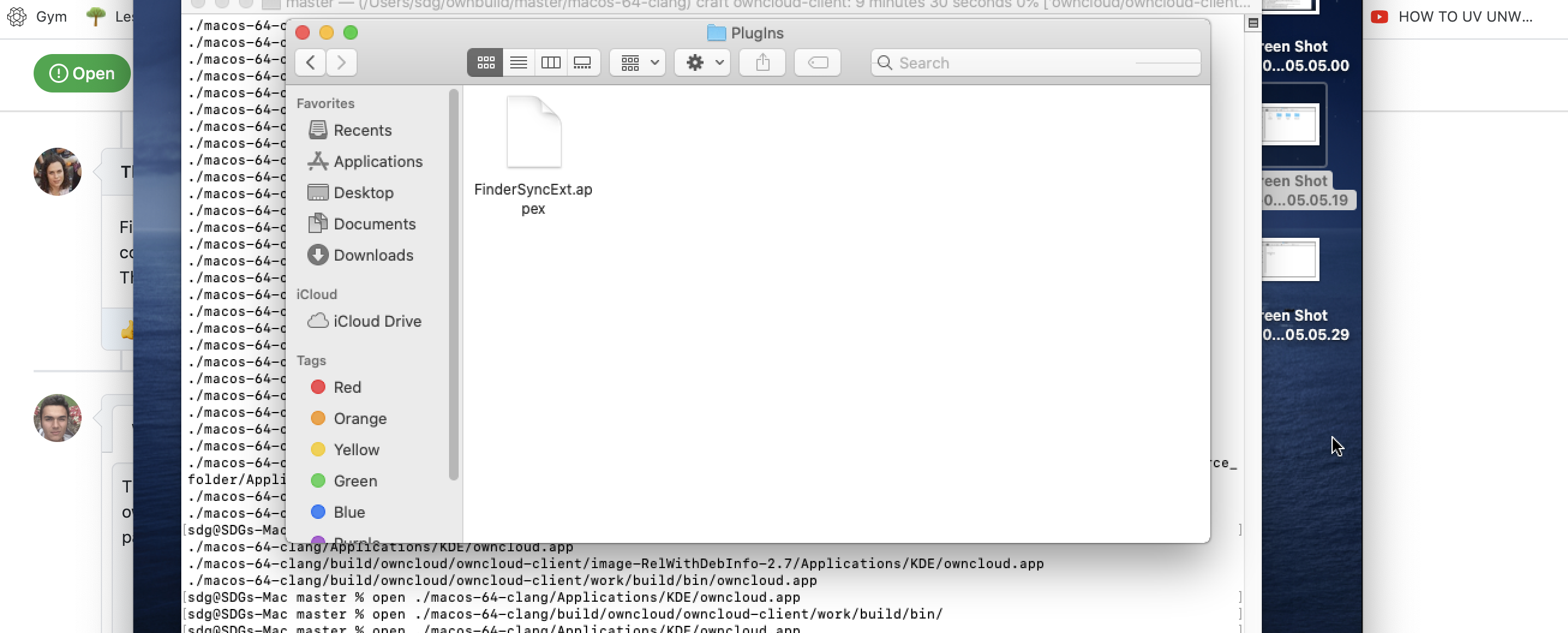
Task: Open Recents in Finder sidebar
Action: point(362,130)
